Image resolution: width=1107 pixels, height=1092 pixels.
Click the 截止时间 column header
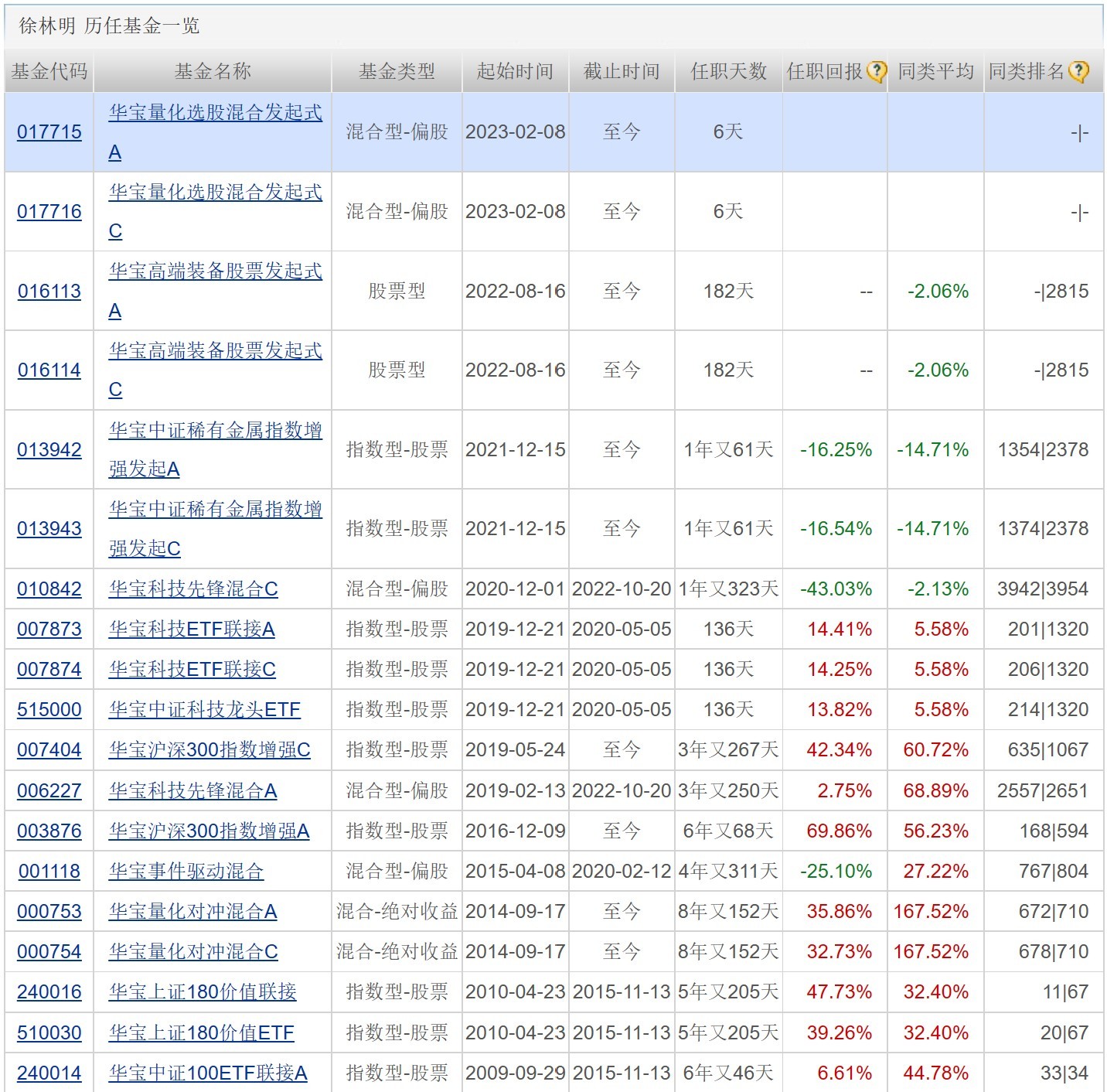pyautogui.click(x=622, y=72)
